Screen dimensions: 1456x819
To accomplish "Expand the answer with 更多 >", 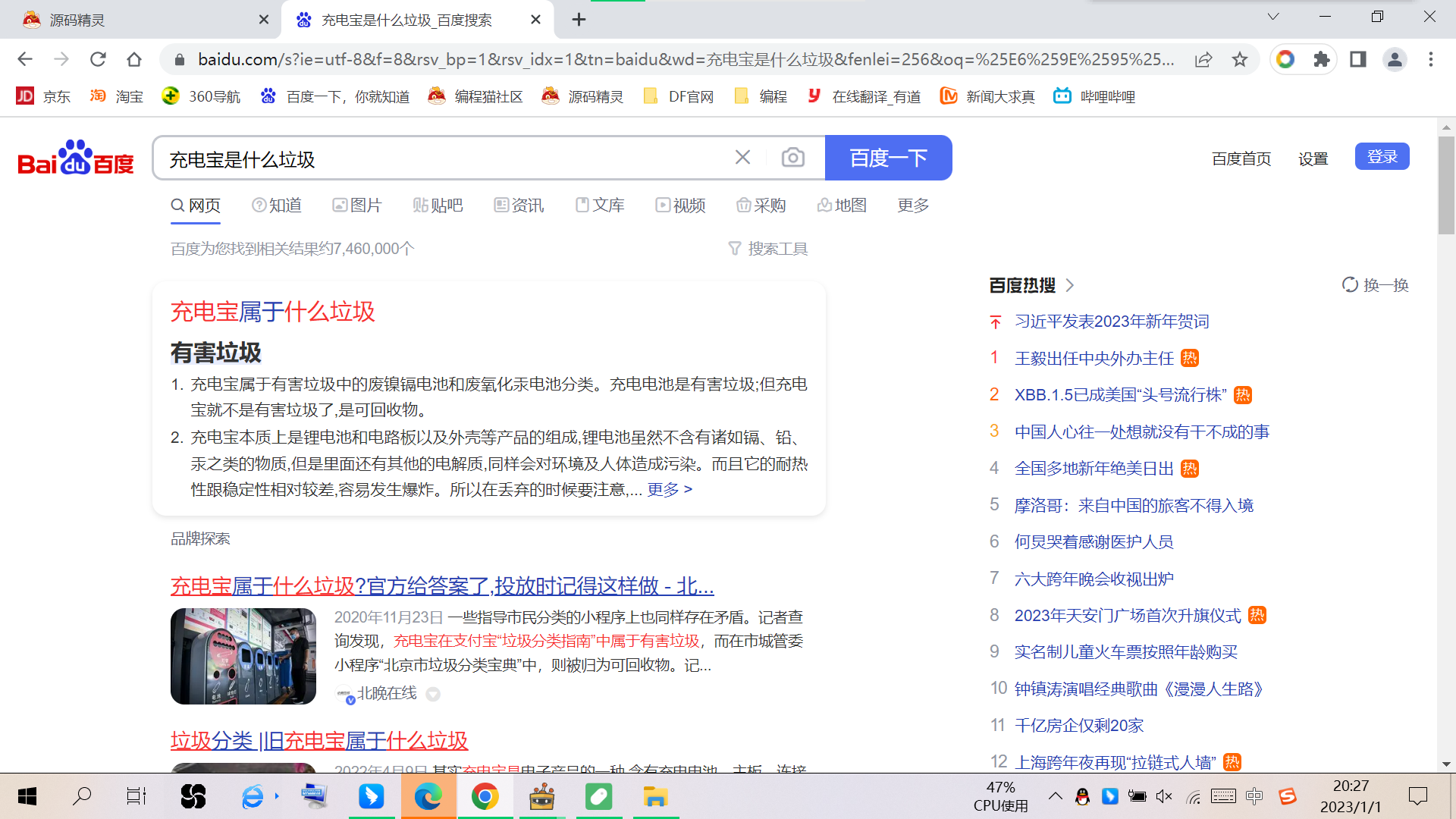I will pos(670,490).
